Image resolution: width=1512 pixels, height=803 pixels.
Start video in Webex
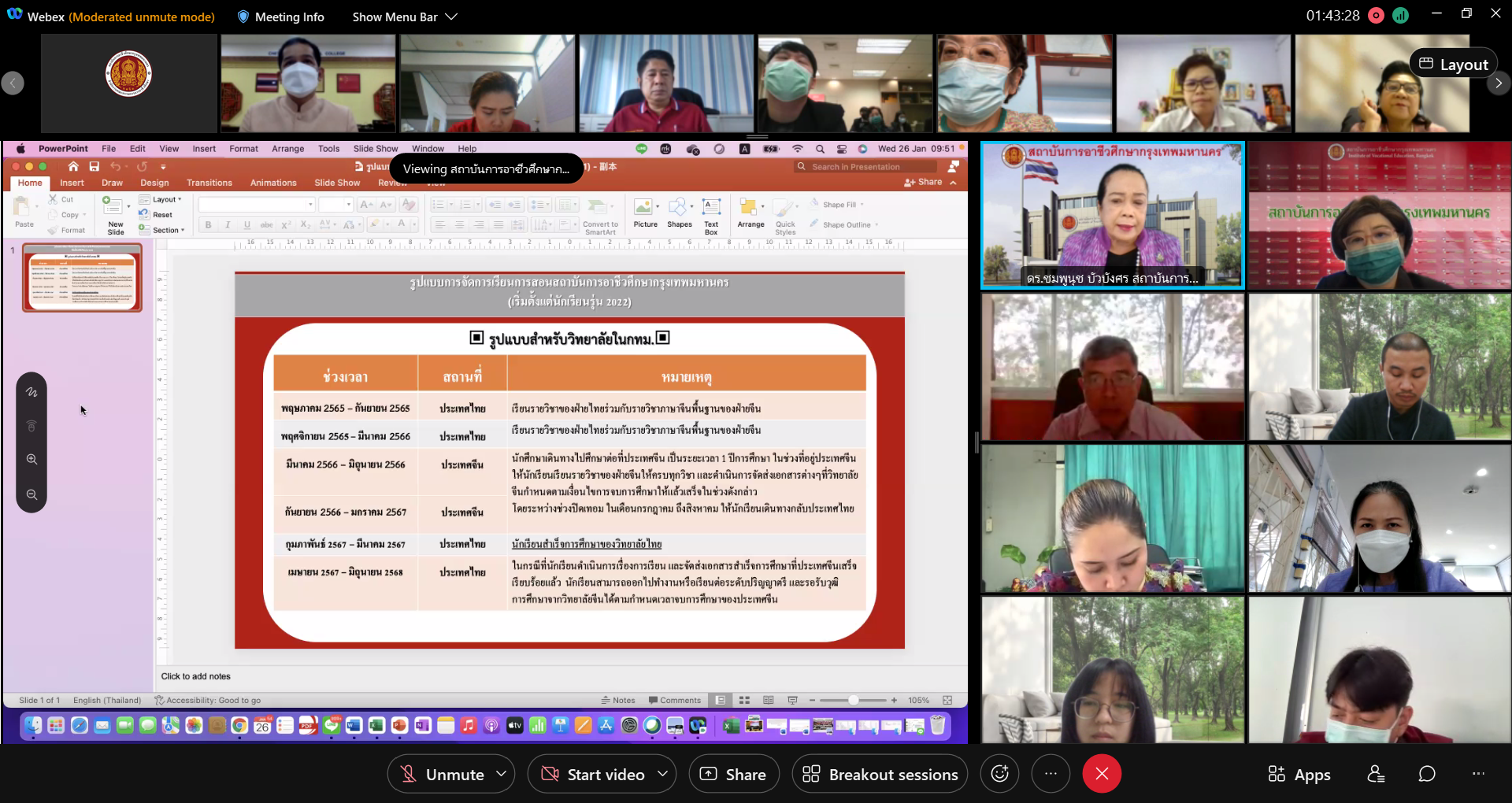(593, 775)
